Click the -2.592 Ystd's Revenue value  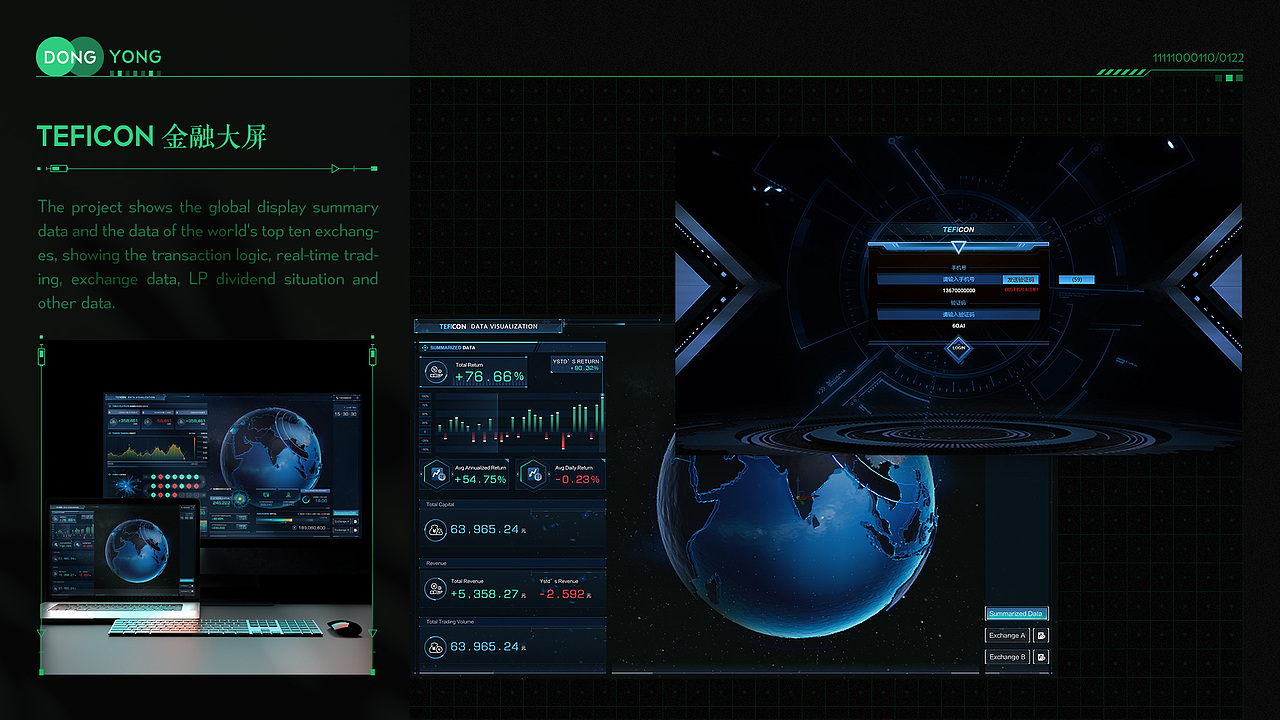(x=562, y=593)
